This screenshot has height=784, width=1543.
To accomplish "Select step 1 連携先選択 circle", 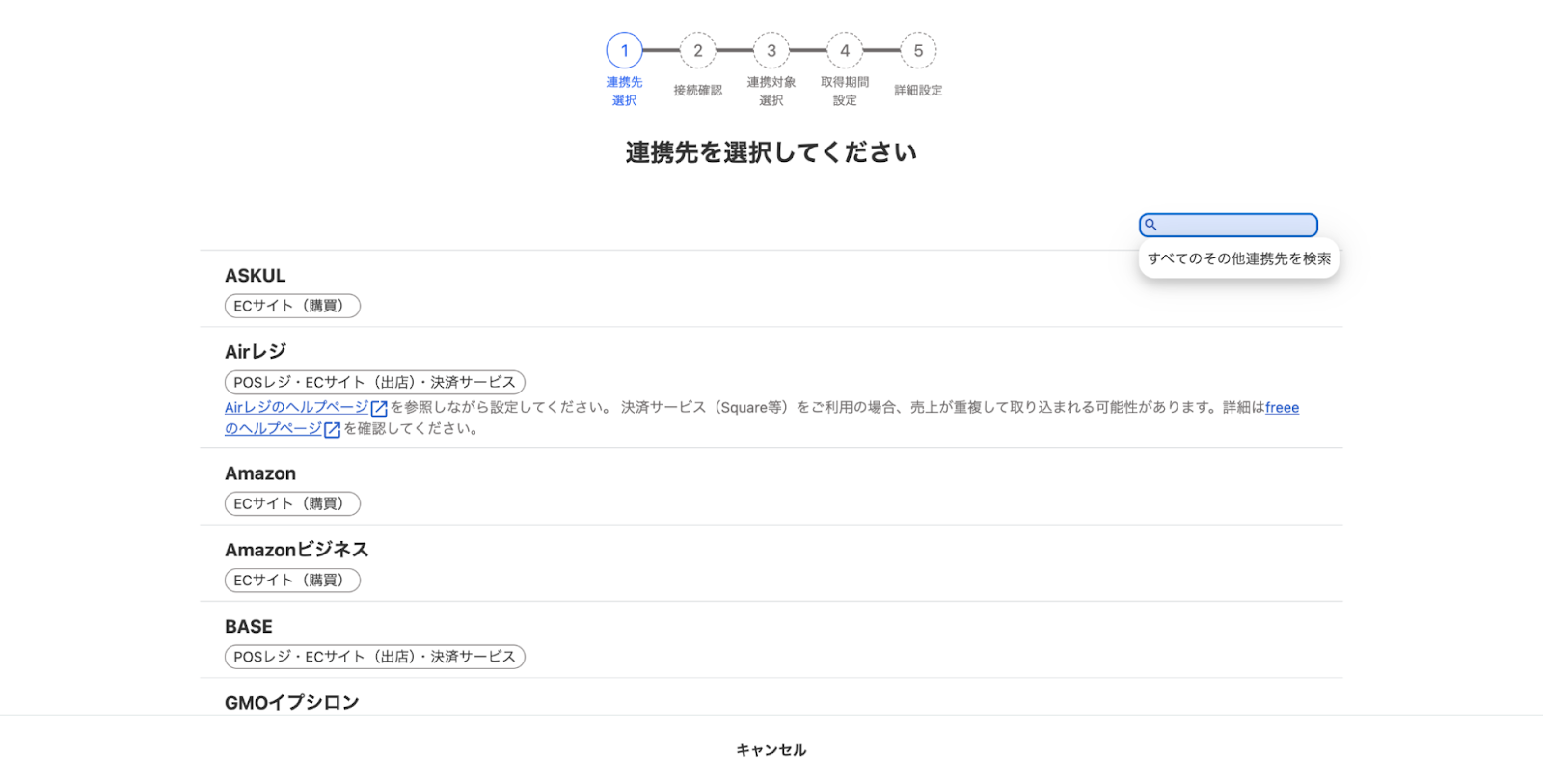I will (x=624, y=50).
